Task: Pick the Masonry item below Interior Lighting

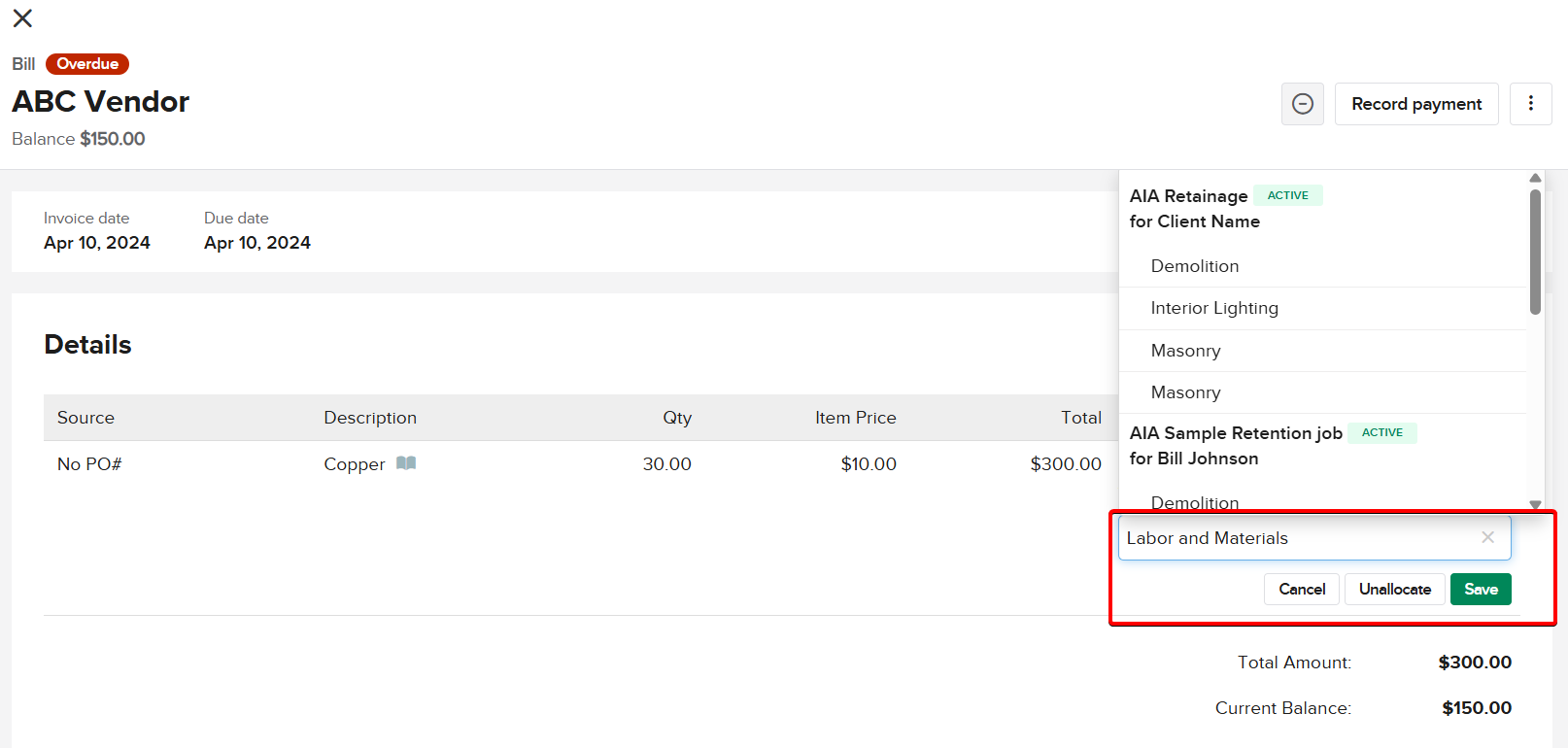Action: [x=1185, y=351]
